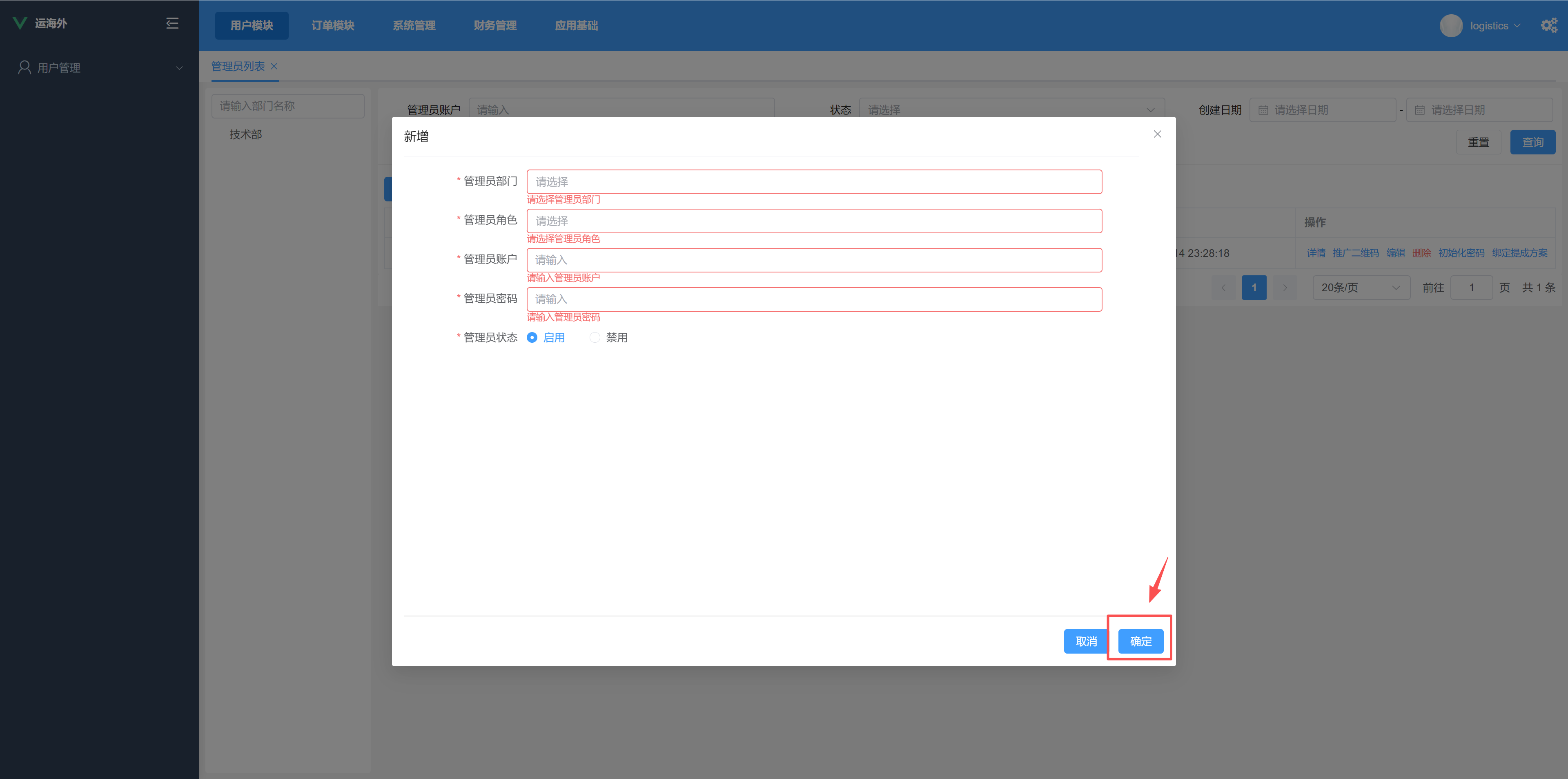Click the 管理员账户 input in dialog
The height and width of the screenshot is (779, 1568).
click(x=814, y=260)
